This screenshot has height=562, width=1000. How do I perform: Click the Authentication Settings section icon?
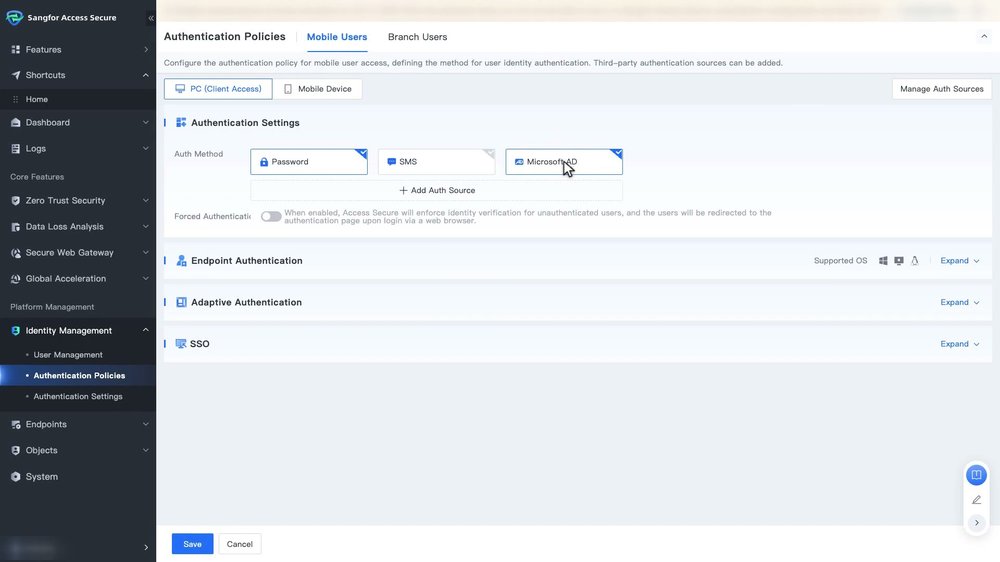pyautogui.click(x=181, y=122)
